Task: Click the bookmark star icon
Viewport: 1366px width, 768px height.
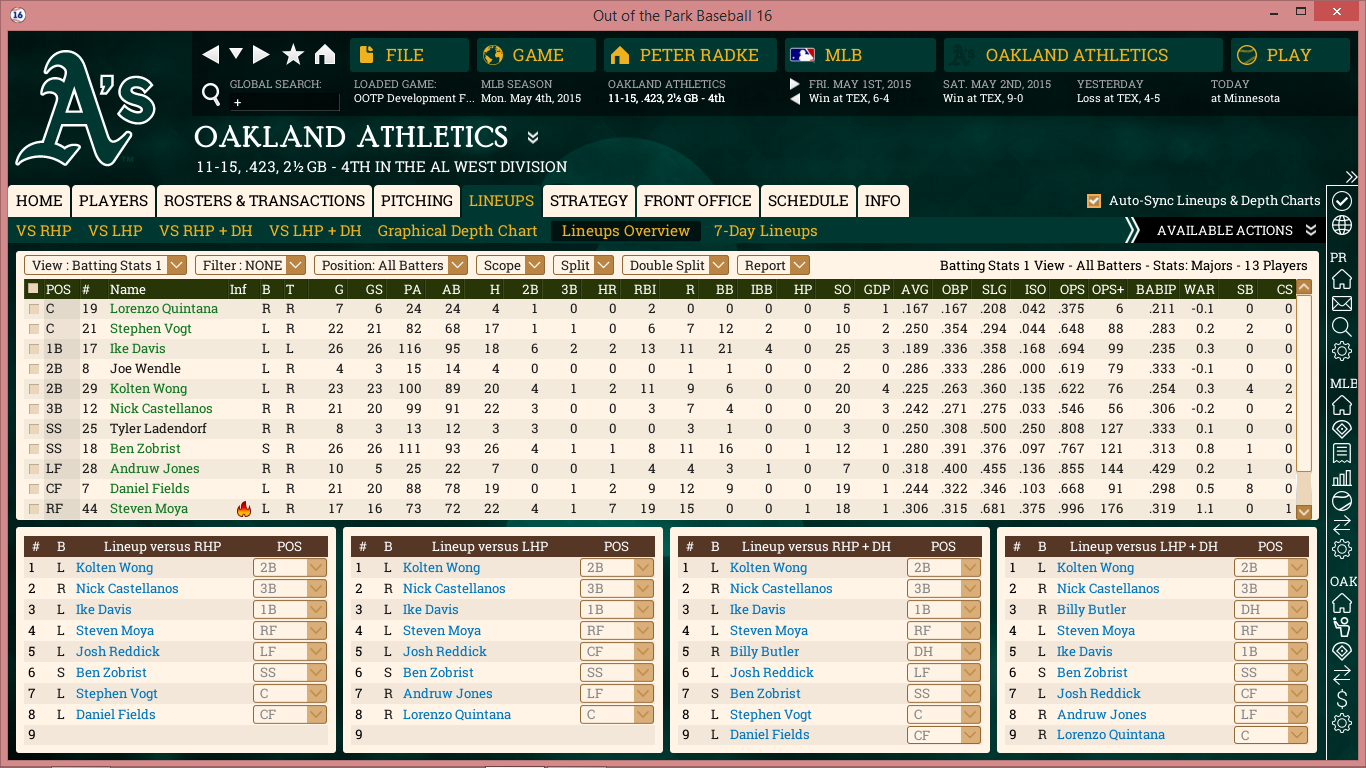Action: [292, 55]
